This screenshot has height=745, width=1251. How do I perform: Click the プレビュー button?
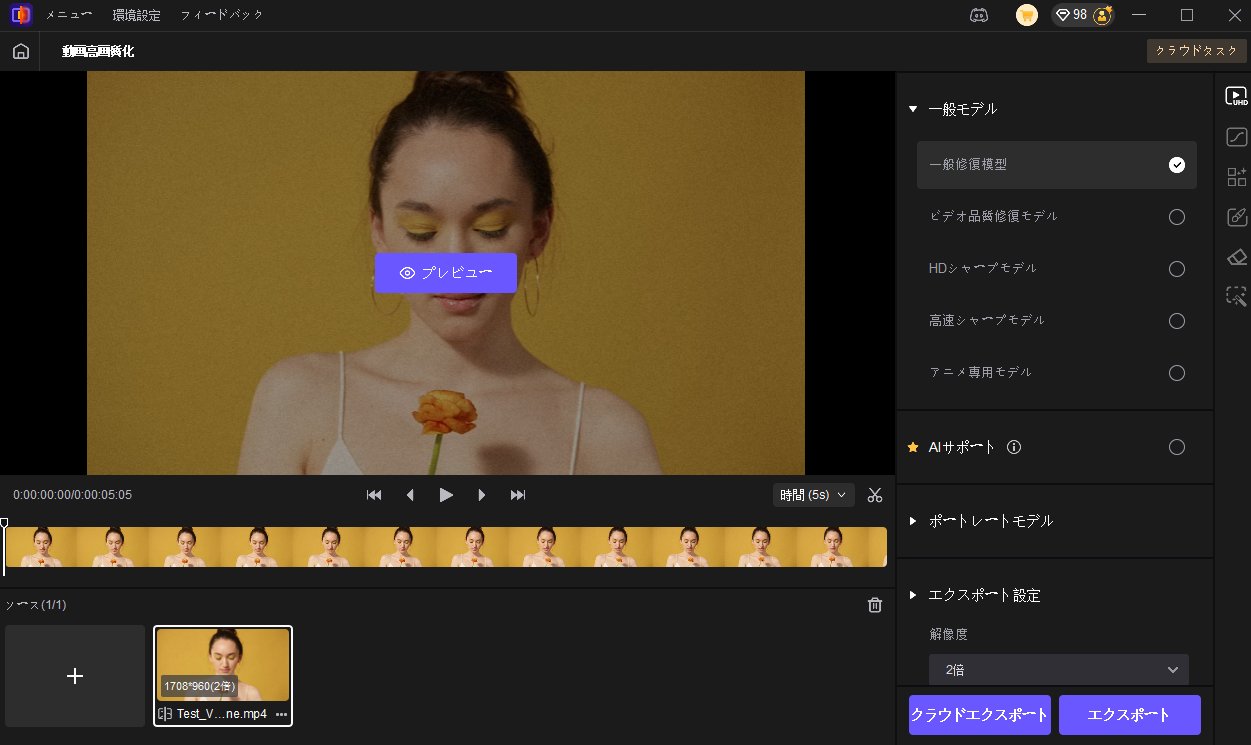pos(446,273)
